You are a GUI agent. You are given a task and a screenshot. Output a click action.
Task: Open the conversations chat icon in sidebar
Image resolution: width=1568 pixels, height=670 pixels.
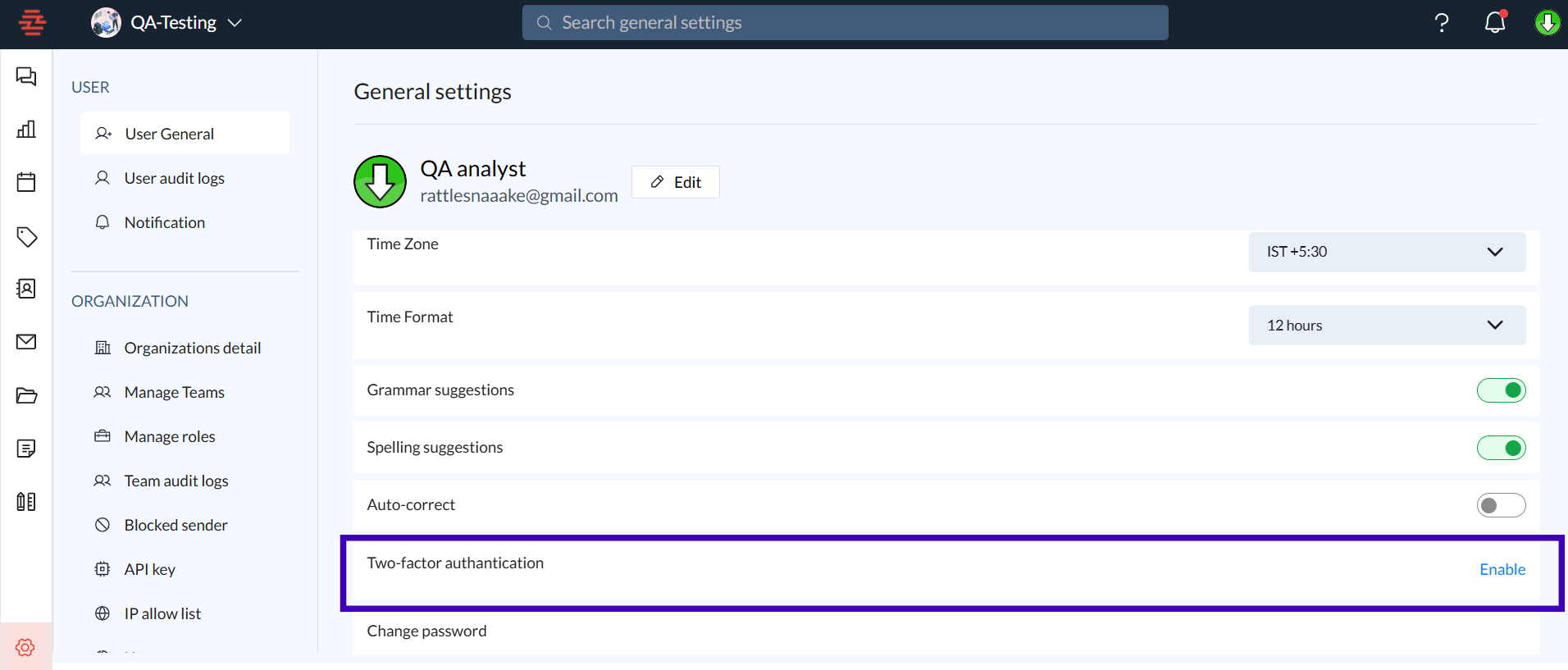pos(26,76)
